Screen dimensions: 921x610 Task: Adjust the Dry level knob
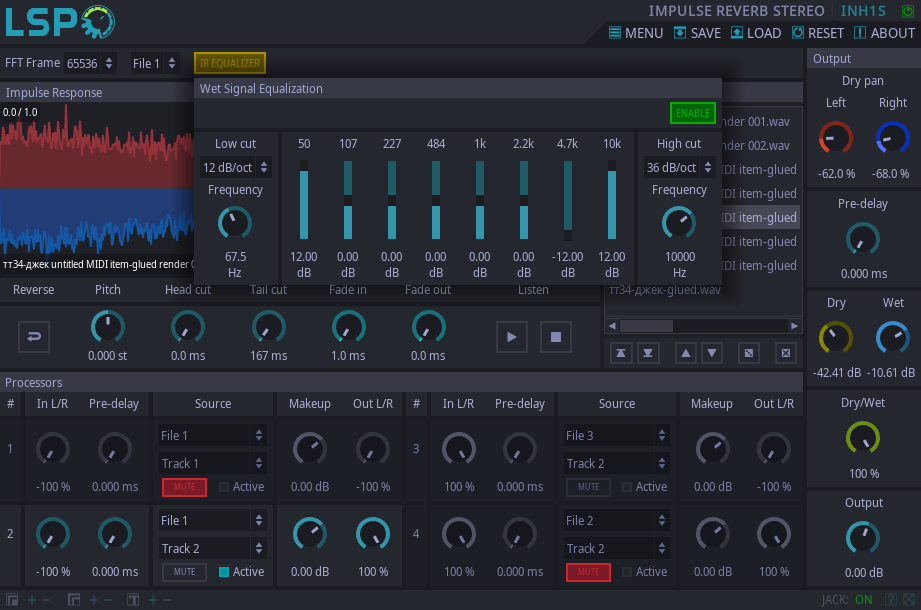pos(836,338)
